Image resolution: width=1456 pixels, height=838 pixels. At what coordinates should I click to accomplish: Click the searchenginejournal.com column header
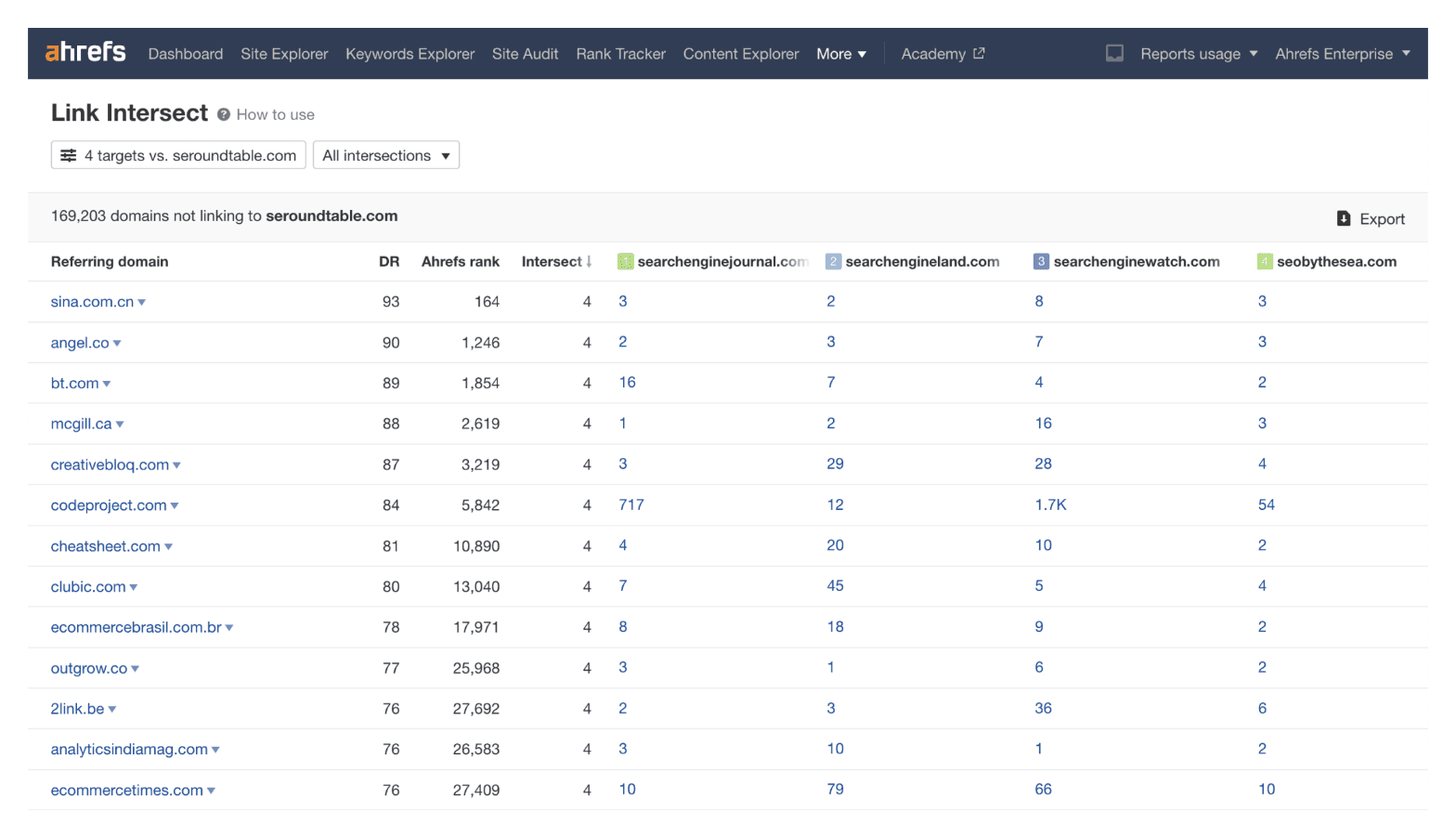[722, 262]
